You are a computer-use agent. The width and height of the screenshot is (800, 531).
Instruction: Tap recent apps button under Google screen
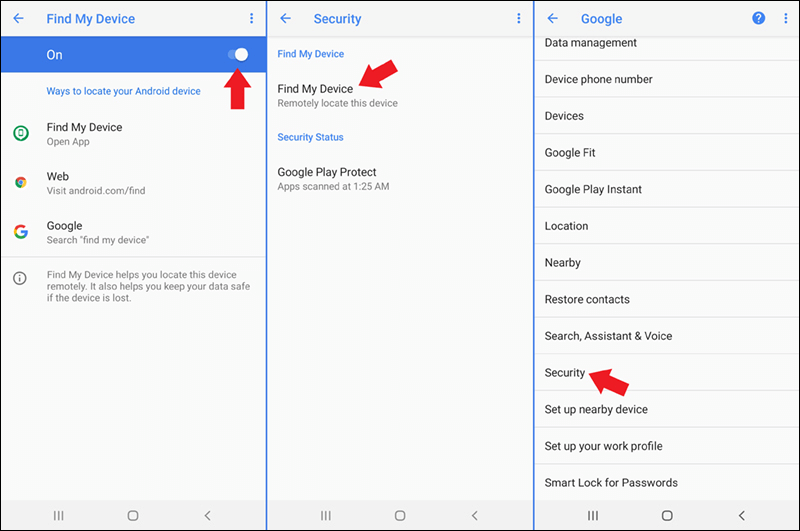pos(592,516)
